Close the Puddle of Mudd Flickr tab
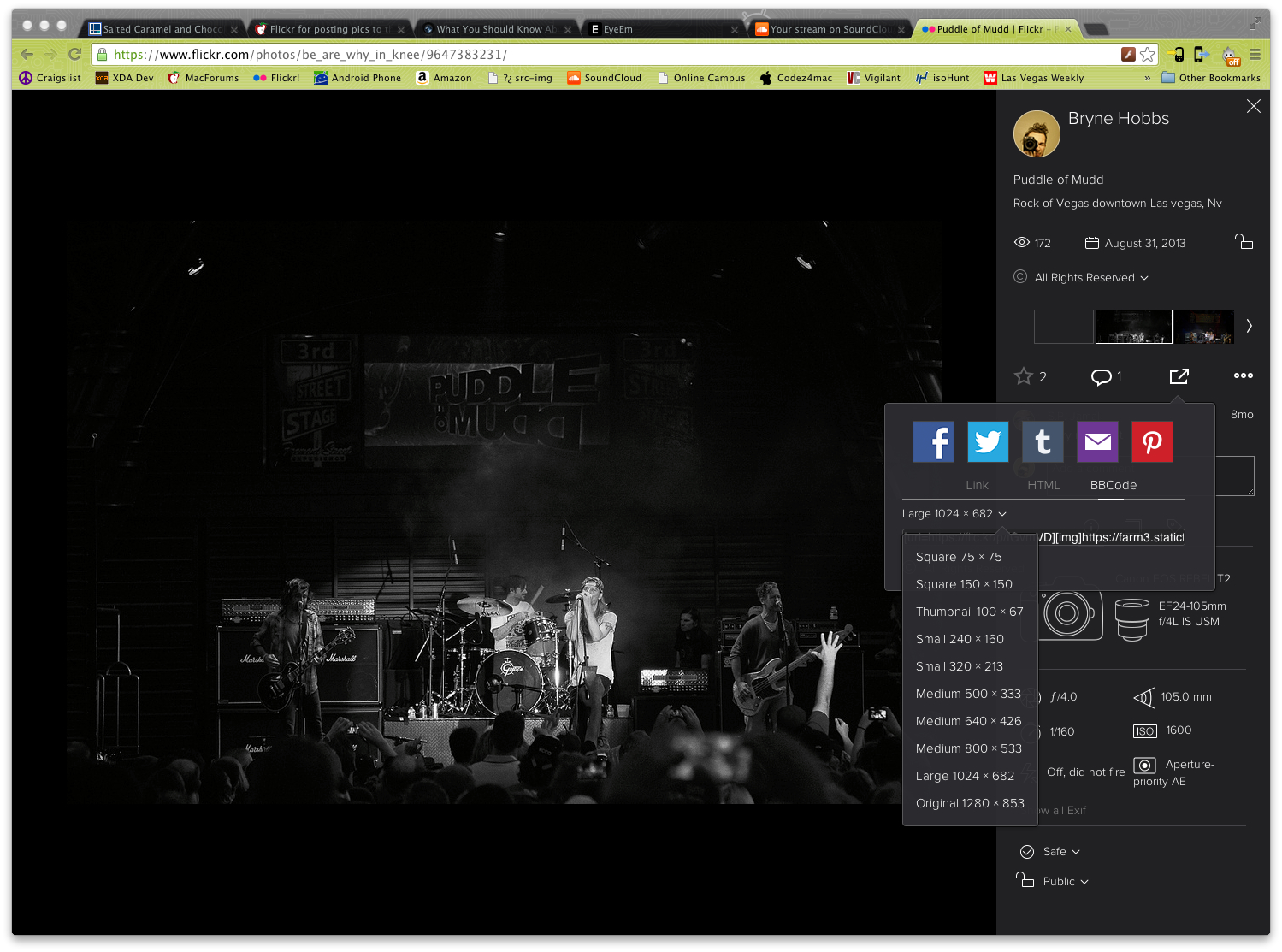Screen dimensions: 1282x952 click(1068, 29)
